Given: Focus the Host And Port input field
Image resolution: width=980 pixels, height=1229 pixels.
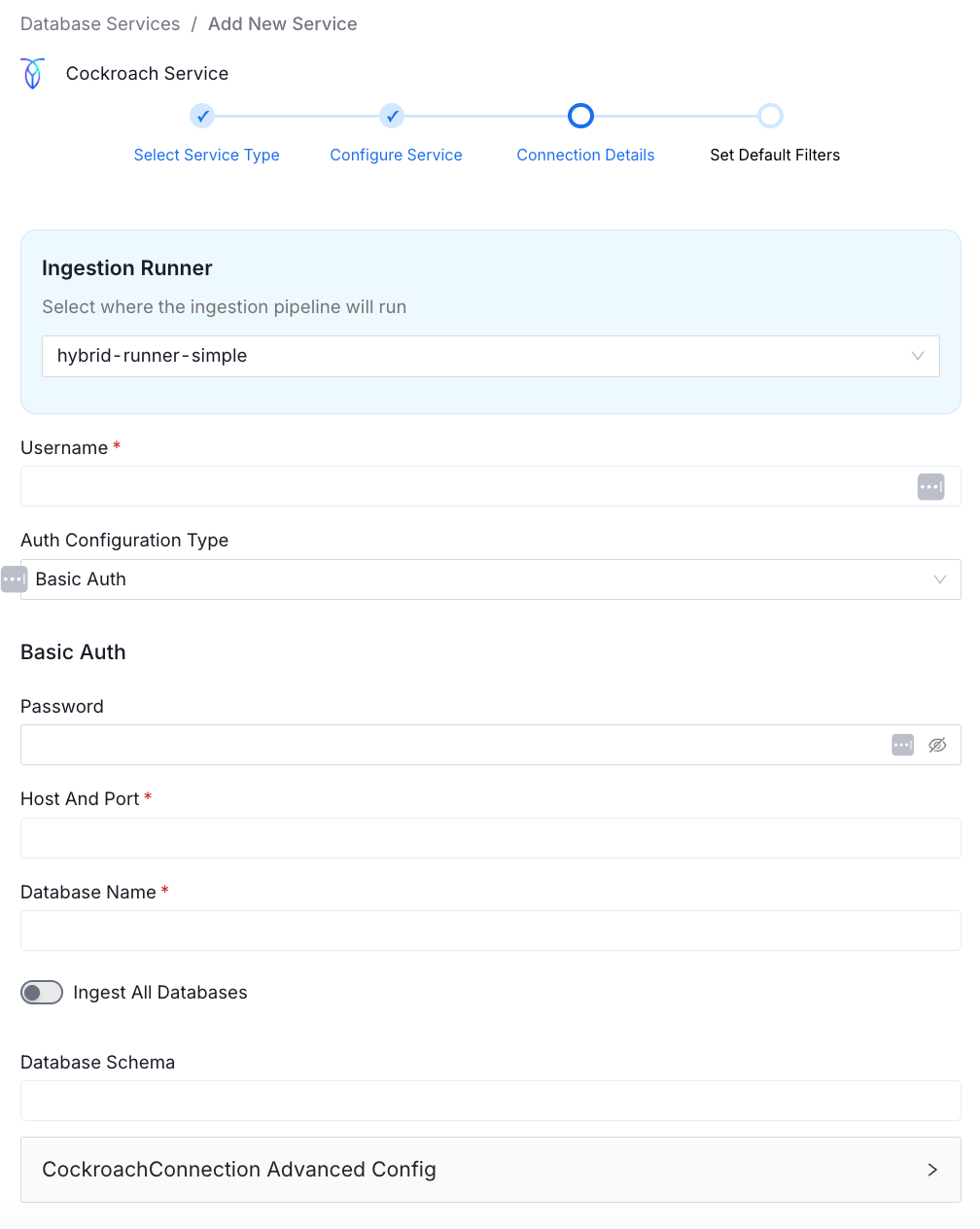Looking at the screenshot, I should pyautogui.click(x=491, y=838).
